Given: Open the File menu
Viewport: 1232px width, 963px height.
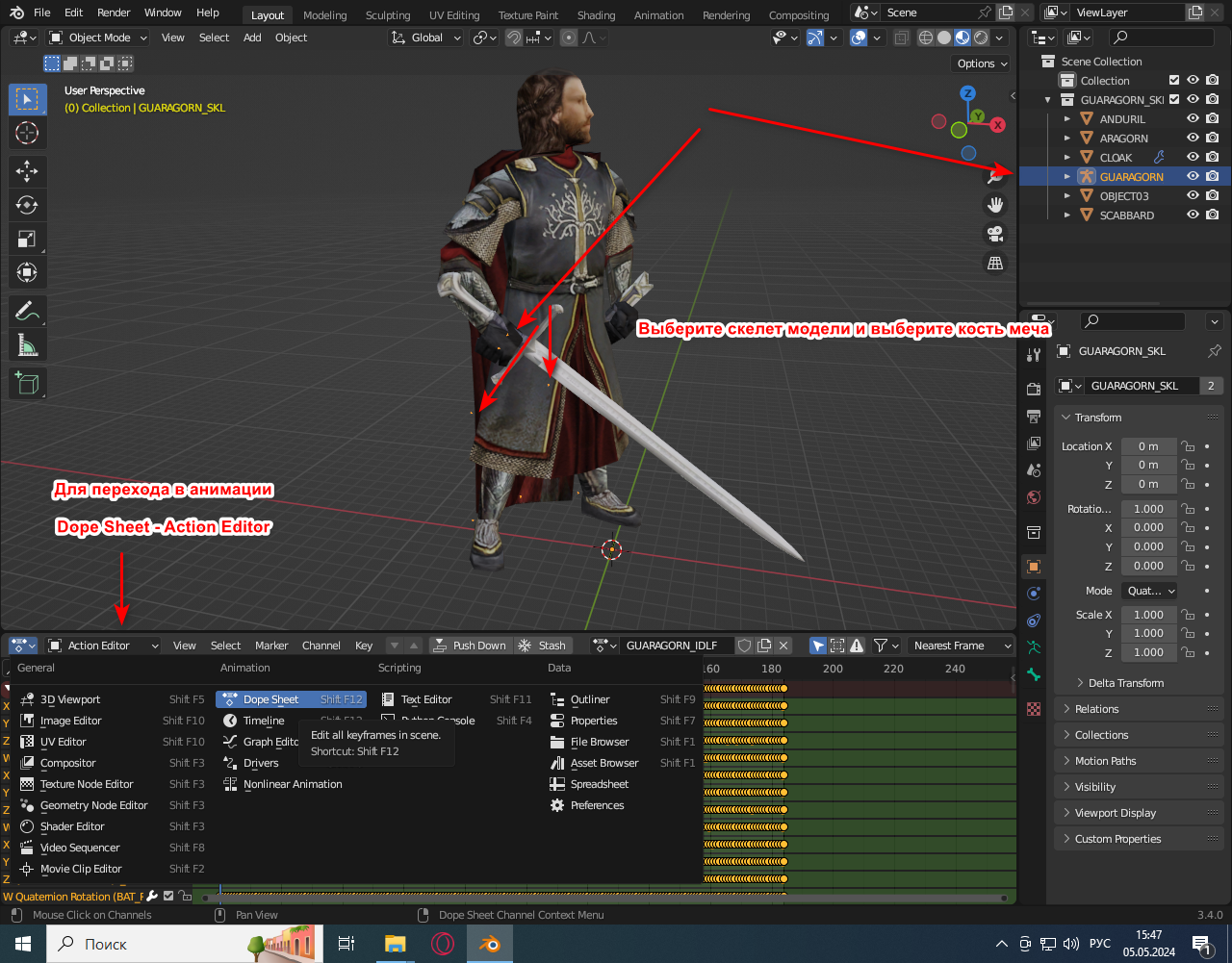Looking at the screenshot, I should point(42,13).
